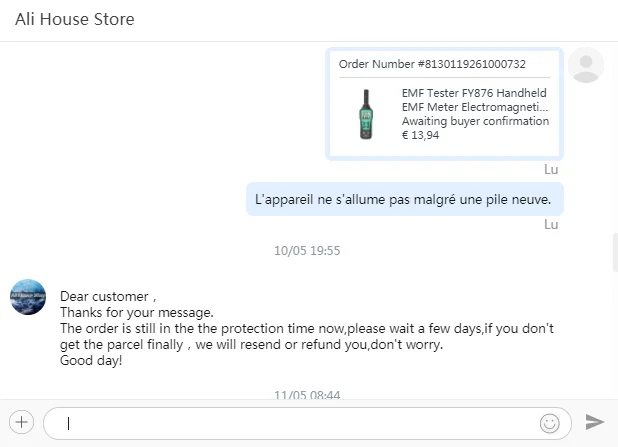
Task: Click the Lu label under order card
Action: (551, 169)
